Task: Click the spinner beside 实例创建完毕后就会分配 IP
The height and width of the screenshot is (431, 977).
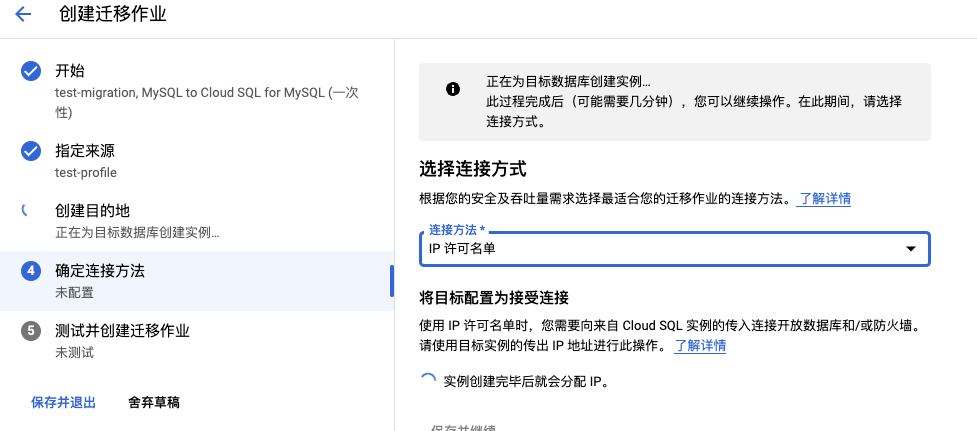Action: point(428,380)
